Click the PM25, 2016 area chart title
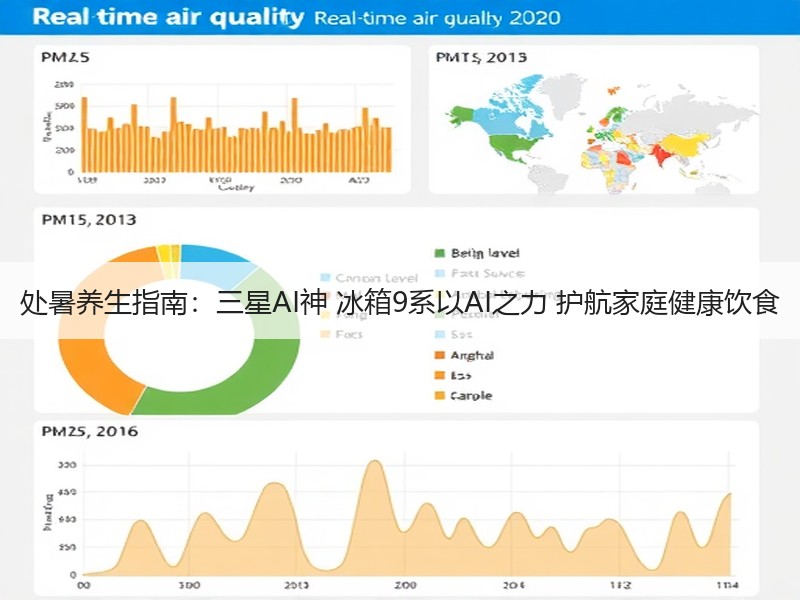Image resolution: width=800 pixels, height=600 pixels. tap(90, 432)
